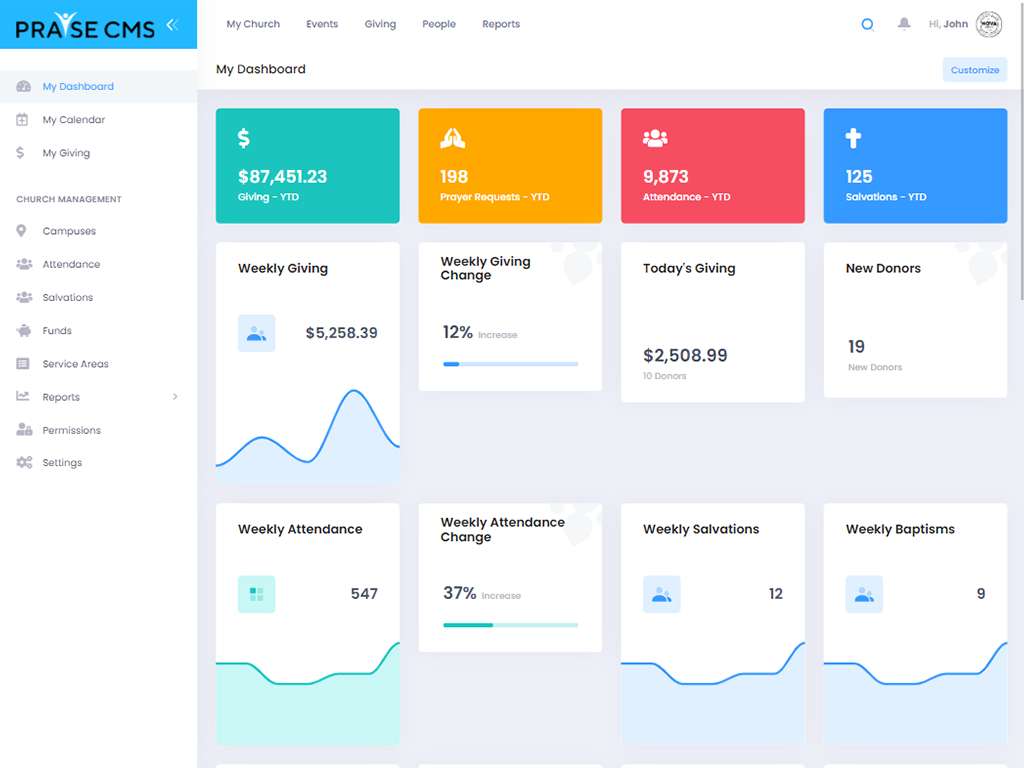Screen dimensions: 1024x768
Task: Click praying hands icon on Prayer Requests card
Action: (x=453, y=138)
